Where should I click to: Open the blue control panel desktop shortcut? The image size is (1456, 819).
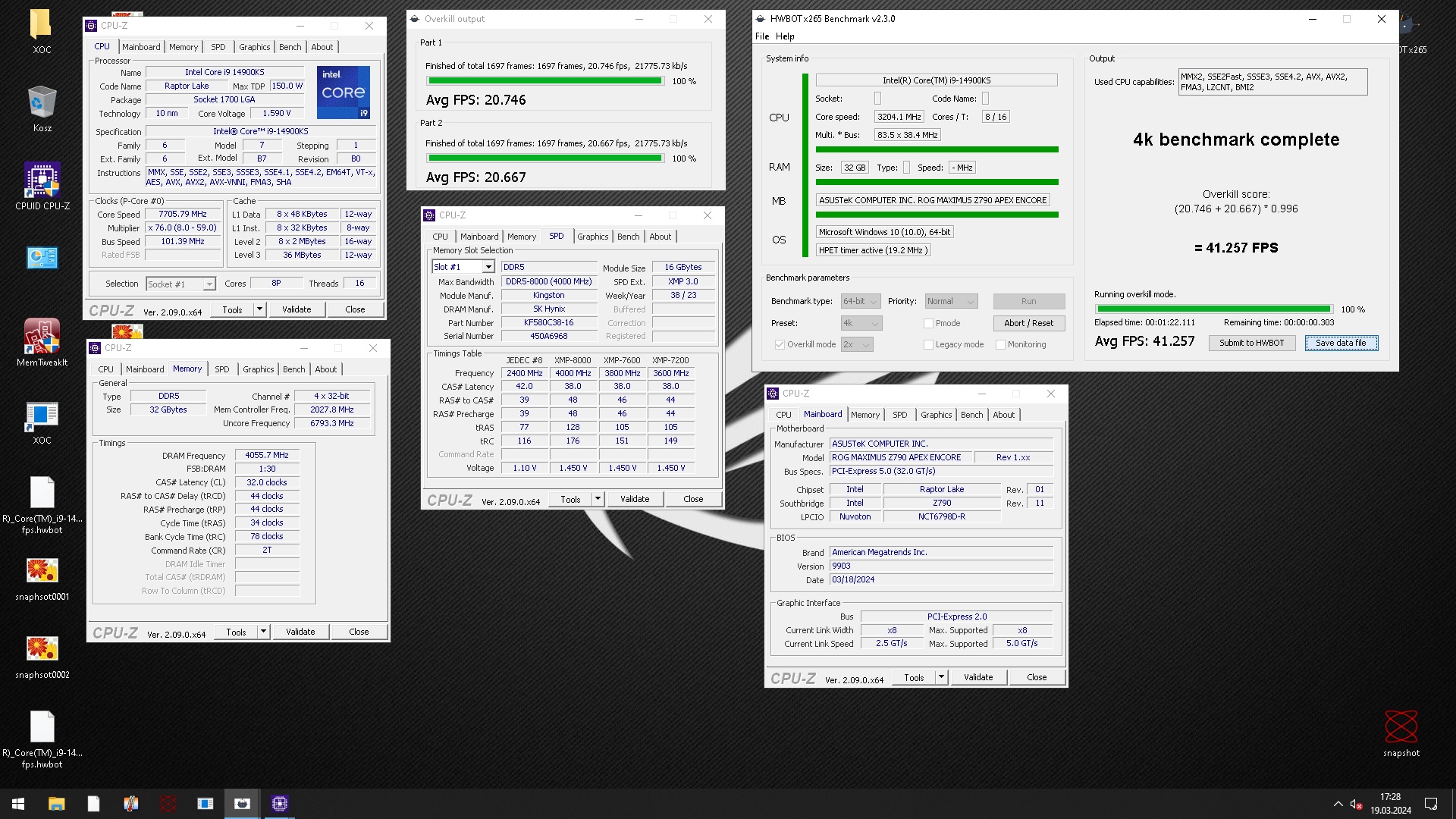click(42, 258)
